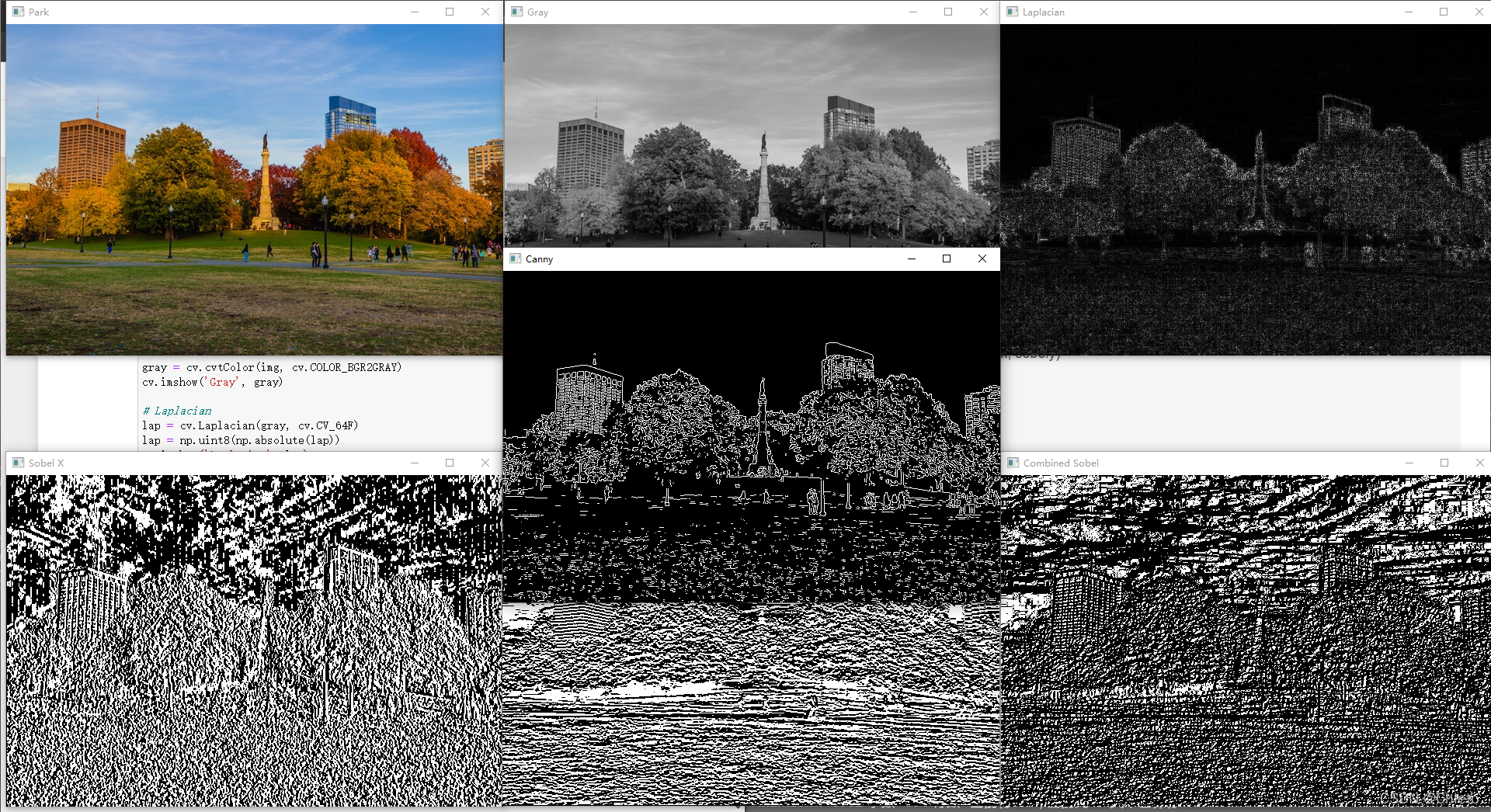This screenshot has width=1491, height=812.
Task: Select the Canny window title text
Action: (x=539, y=259)
